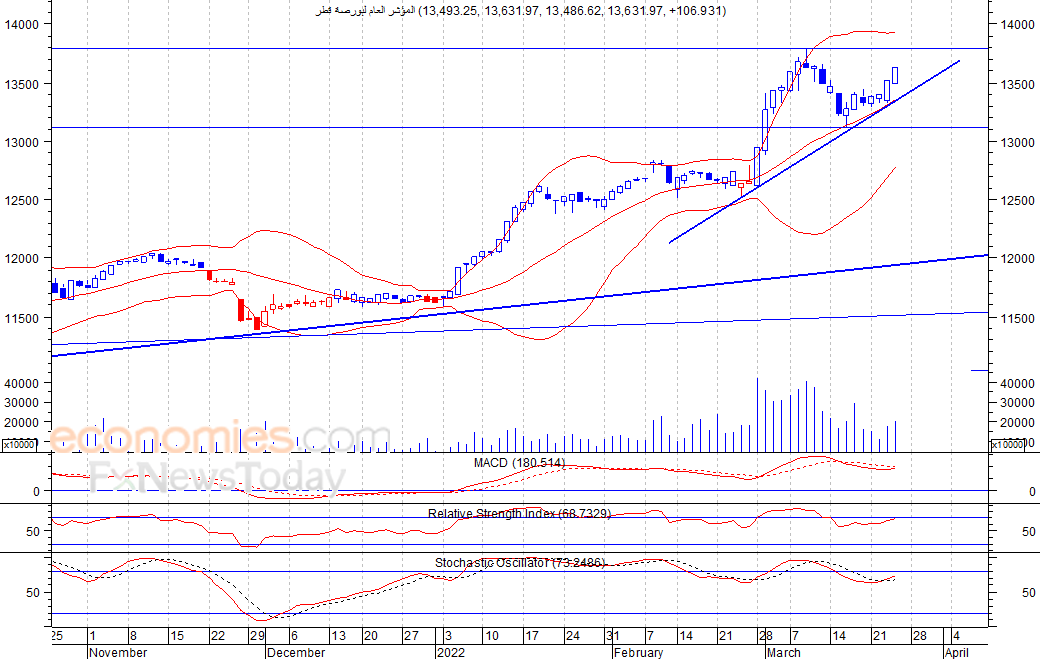Click the 14000 price label on left axis

click(22, 25)
